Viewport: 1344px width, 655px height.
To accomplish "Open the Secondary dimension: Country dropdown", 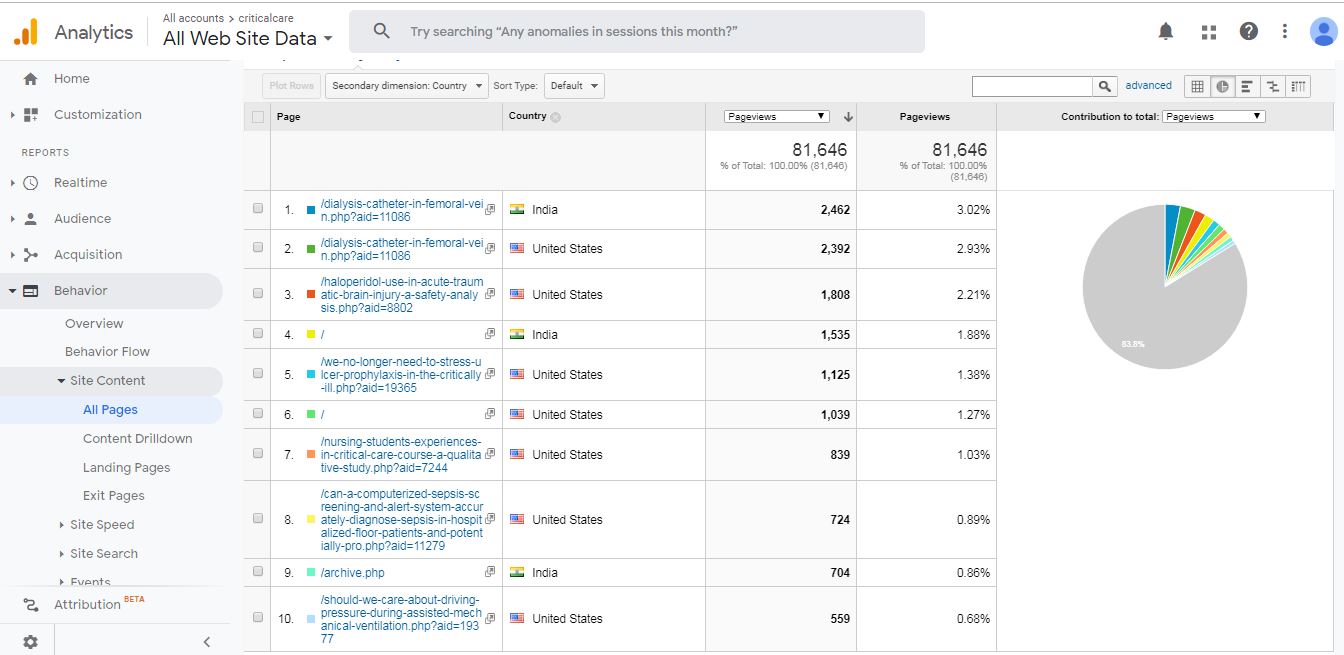I will pyautogui.click(x=406, y=86).
